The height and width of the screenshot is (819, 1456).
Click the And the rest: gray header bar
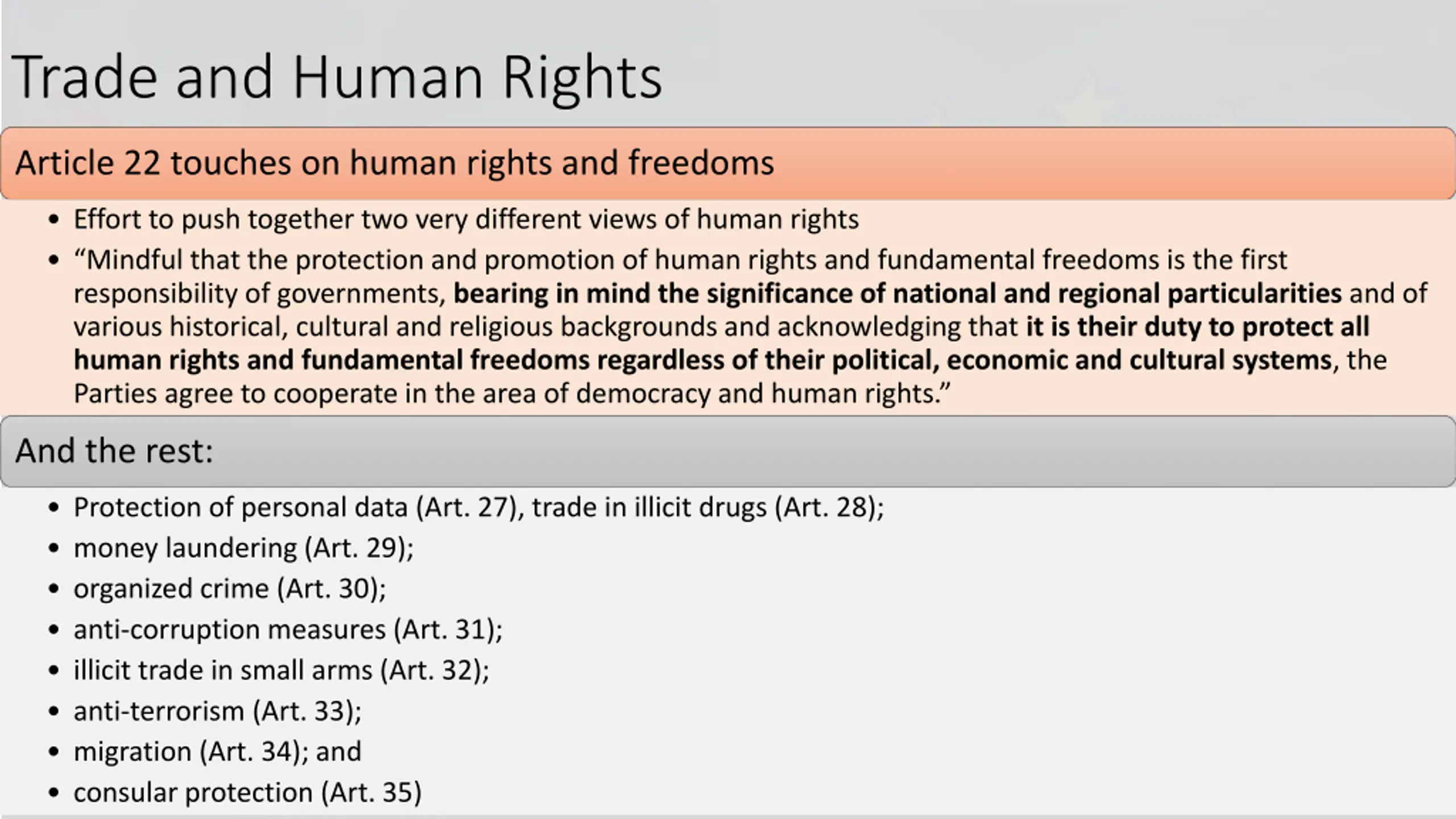pyautogui.click(x=728, y=451)
